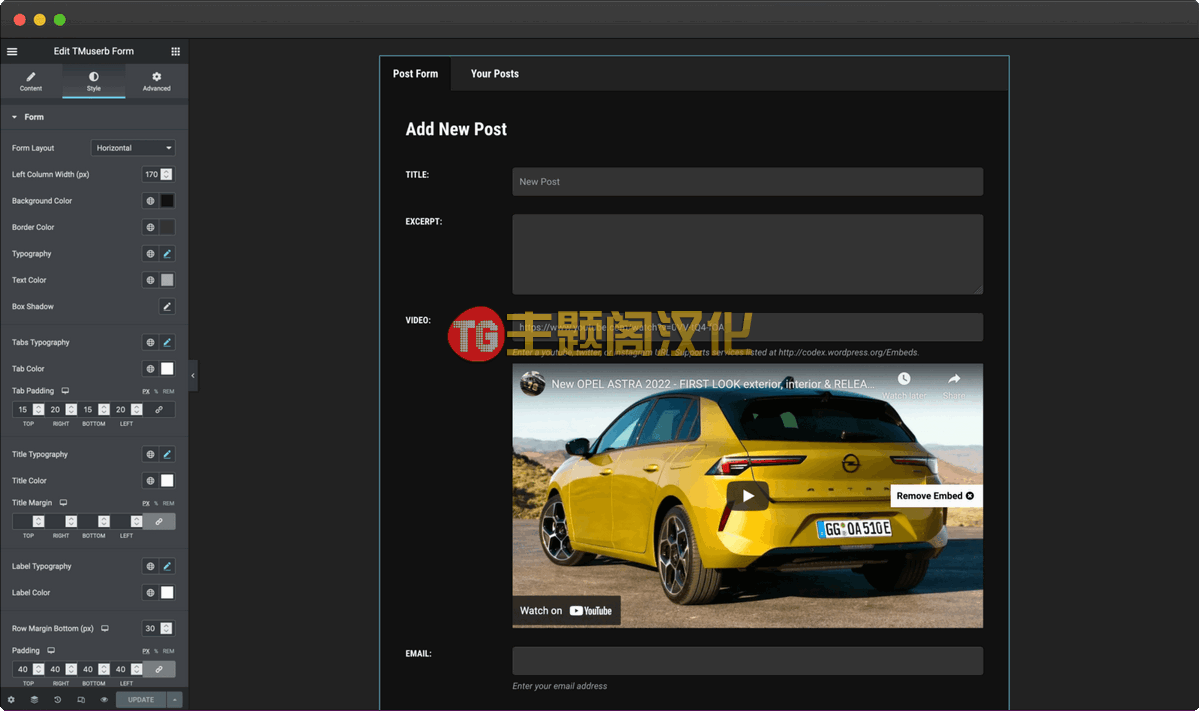
Task: Edit Title Typography with pencil
Action: click(x=167, y=454)
